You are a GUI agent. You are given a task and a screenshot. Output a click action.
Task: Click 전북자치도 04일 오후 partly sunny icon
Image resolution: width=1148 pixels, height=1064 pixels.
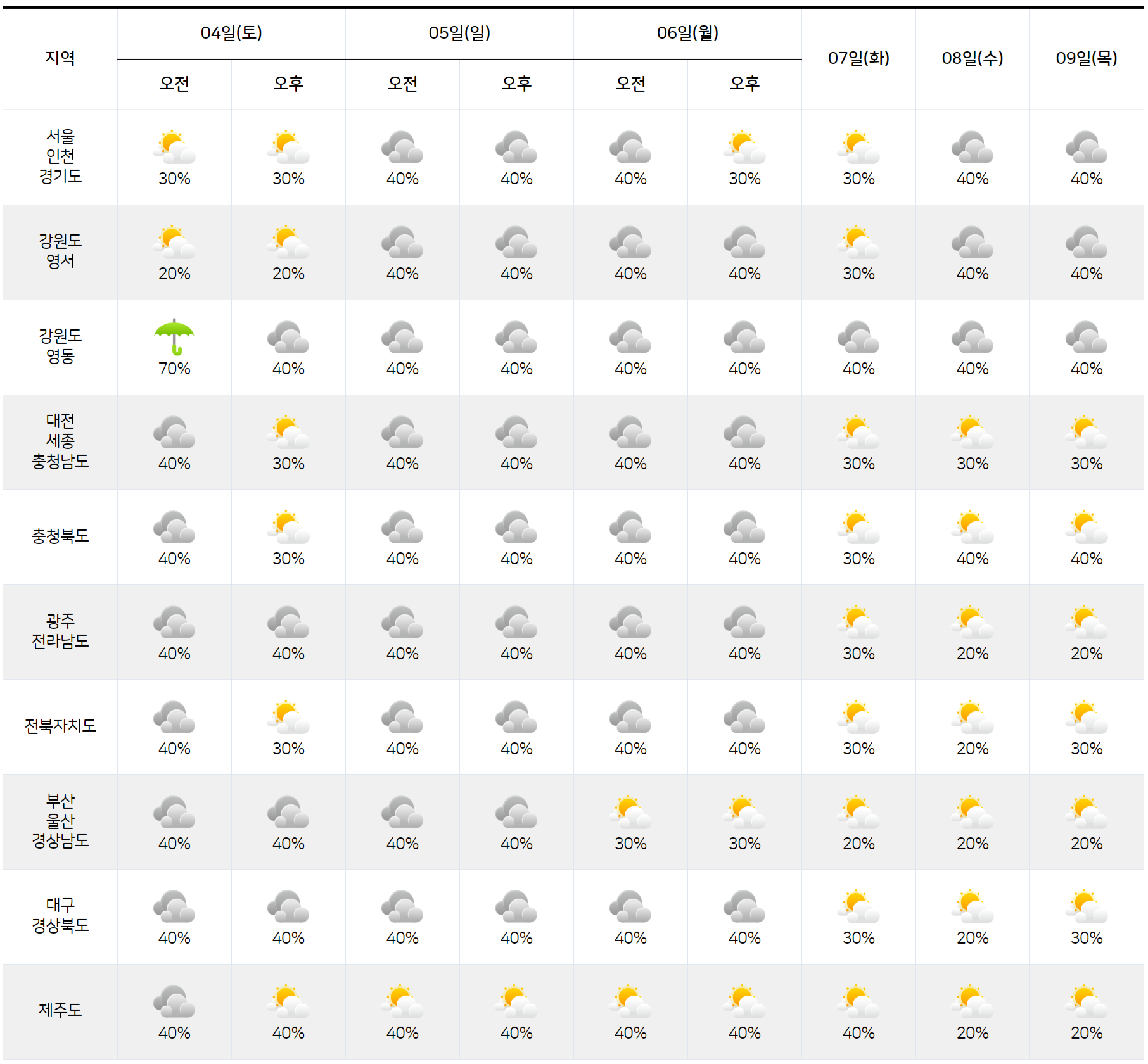click(288, 717)
